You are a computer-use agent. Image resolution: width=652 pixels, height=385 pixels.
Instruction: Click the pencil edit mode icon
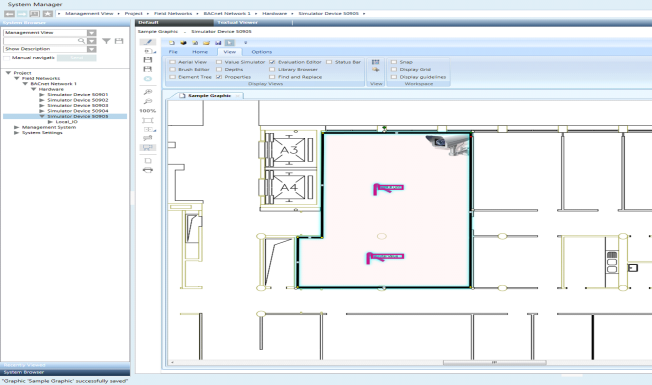pyautogui.click(x=148, y=42)
